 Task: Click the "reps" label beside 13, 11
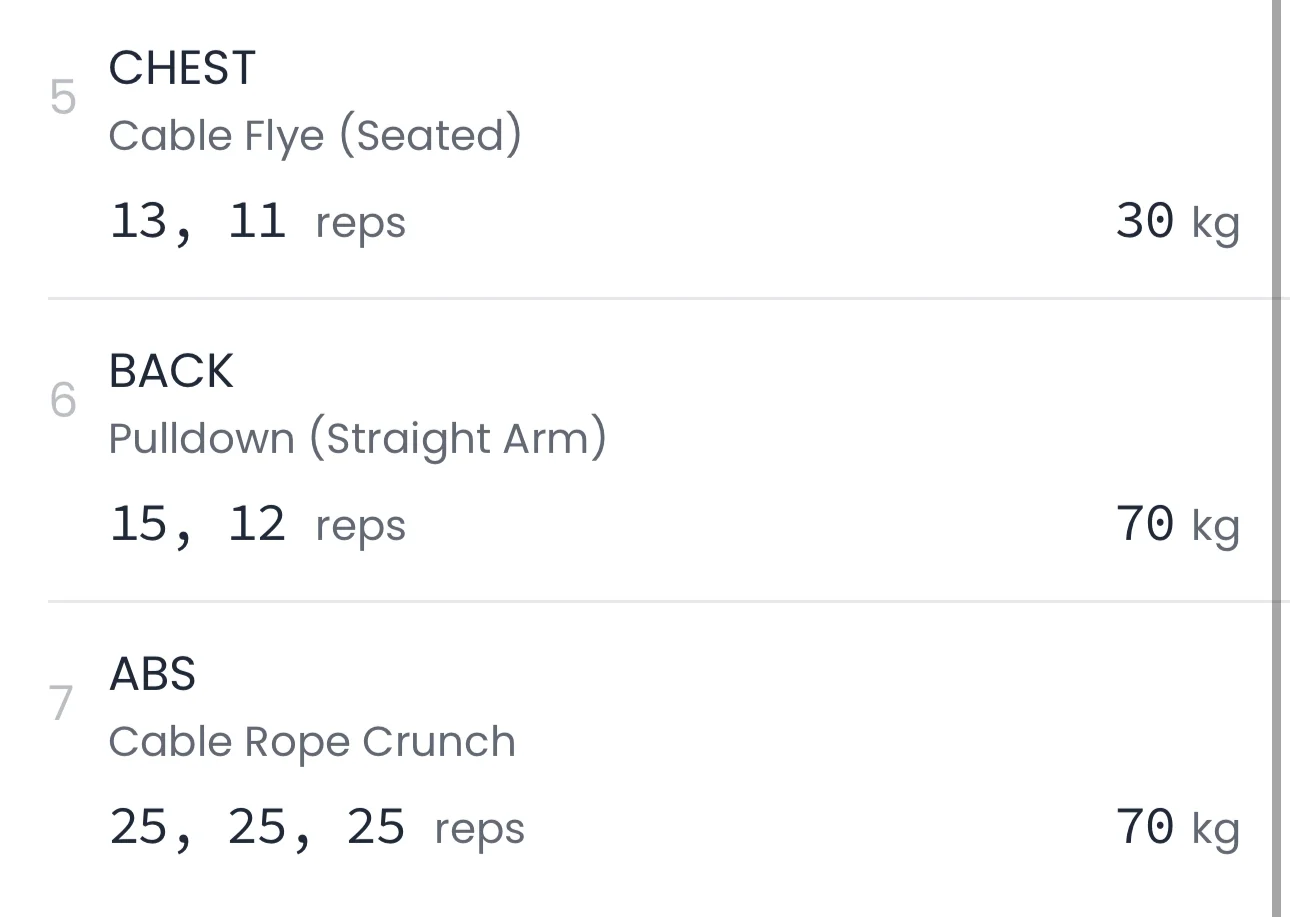click(360, 223)
